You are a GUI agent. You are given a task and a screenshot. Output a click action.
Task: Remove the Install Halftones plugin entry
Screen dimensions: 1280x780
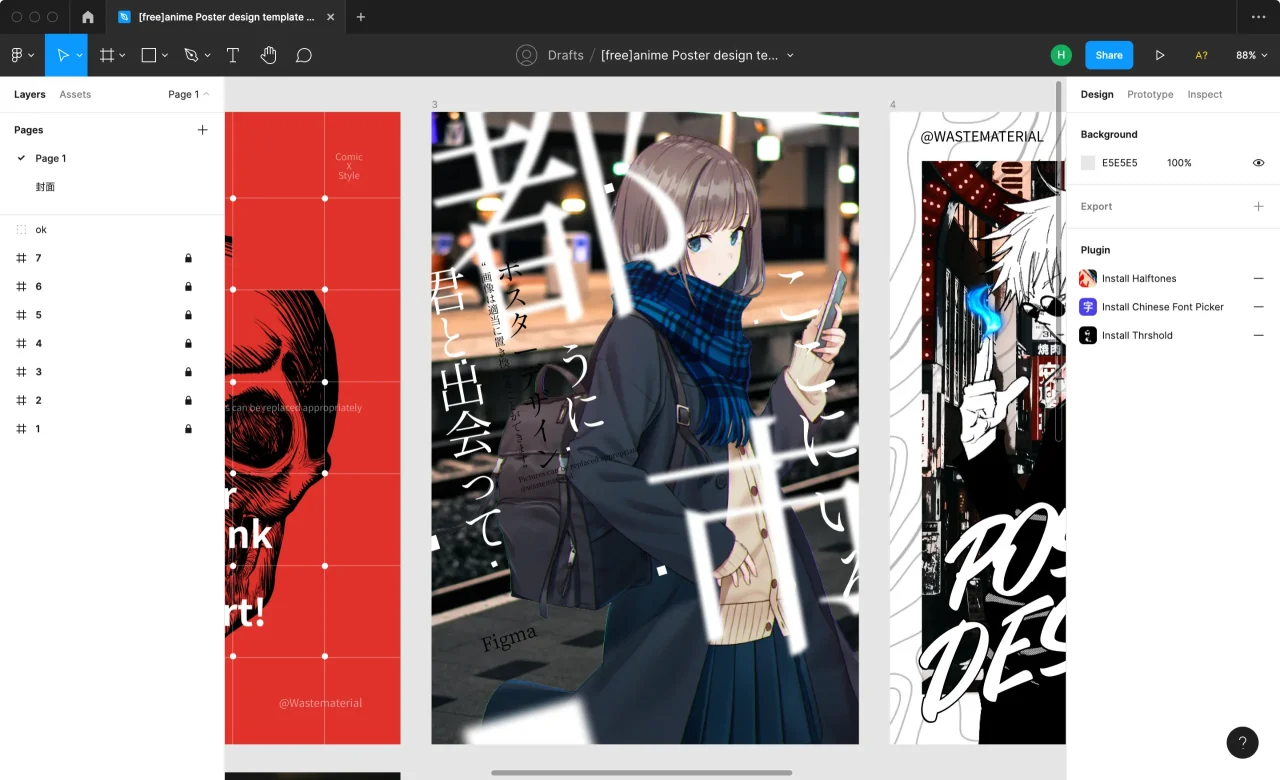[x=1259, y=279]
